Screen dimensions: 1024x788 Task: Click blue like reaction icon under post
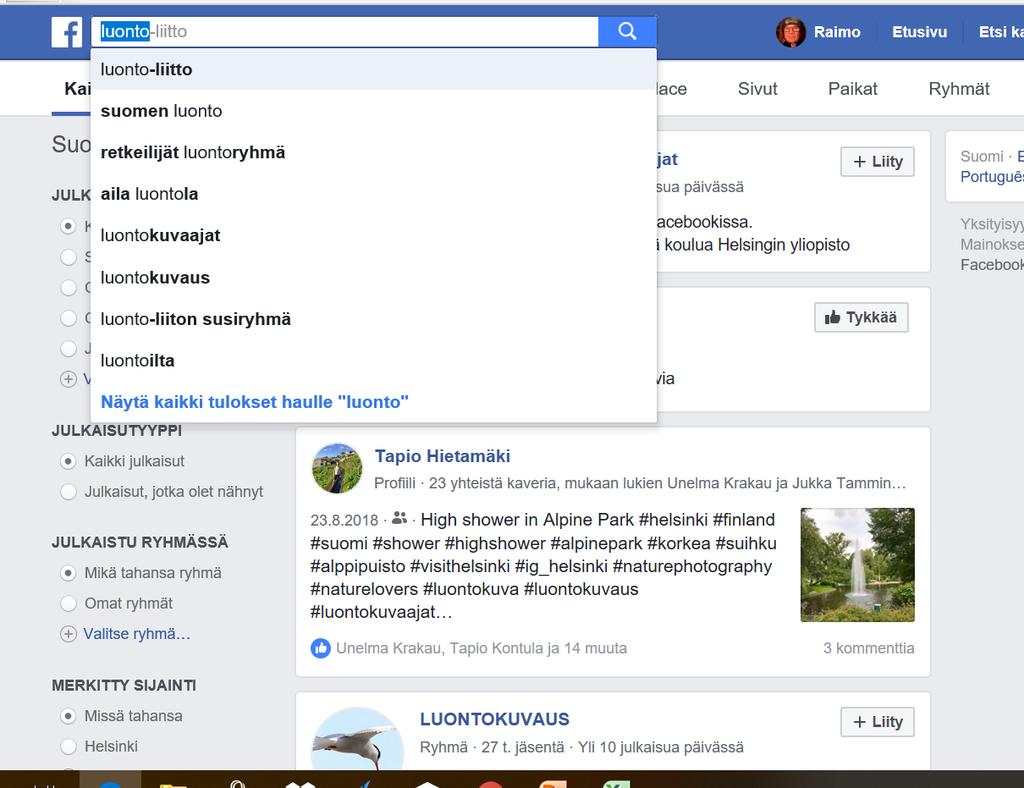(321, 648)
